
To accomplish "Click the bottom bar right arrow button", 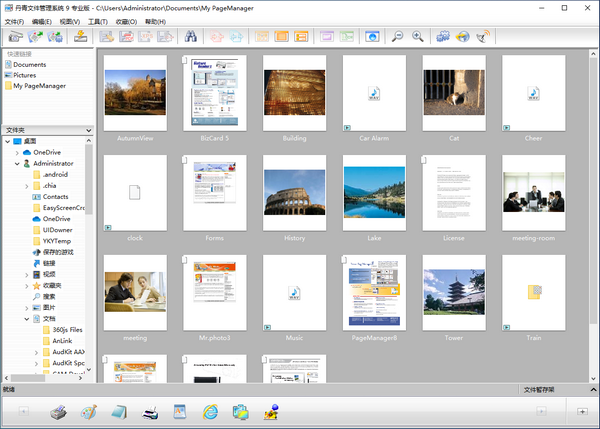I will point(541,411).
